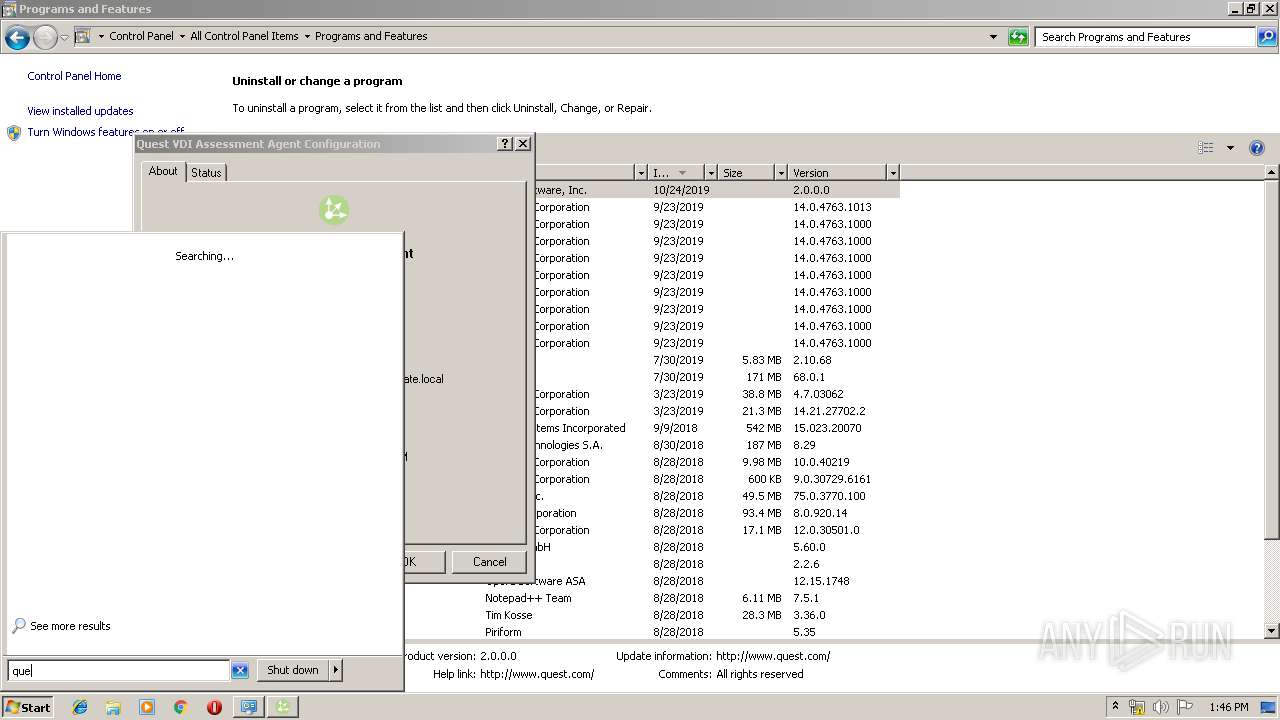1280x720 pixels.
Task: Click the Control Panel address bar icon
Action: tap(83, 36)
